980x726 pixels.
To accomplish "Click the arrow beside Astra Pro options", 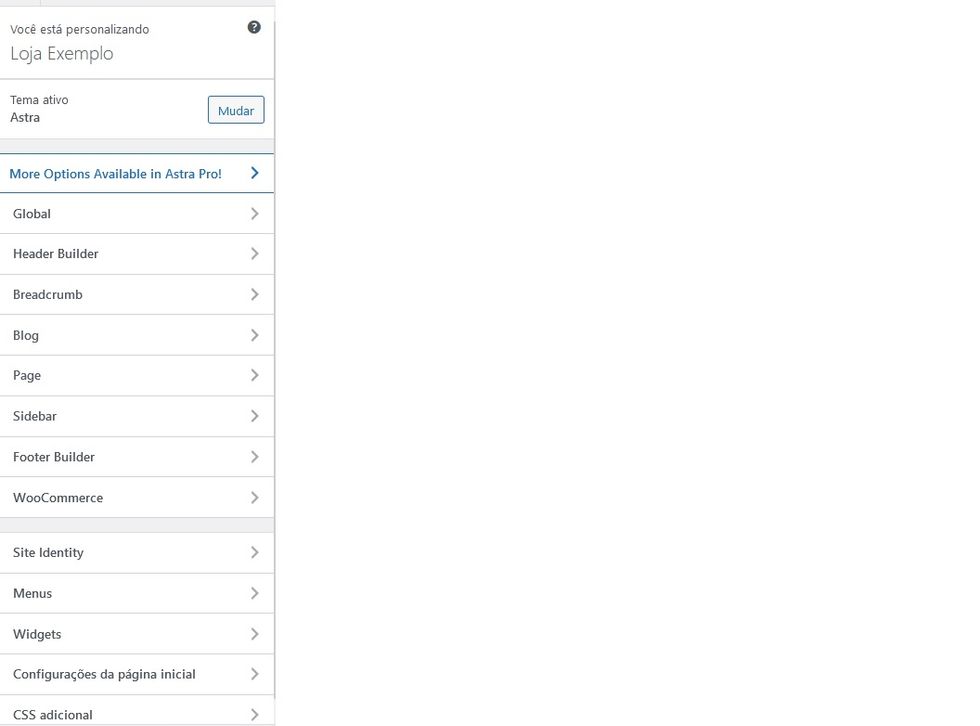I will 254,173.
